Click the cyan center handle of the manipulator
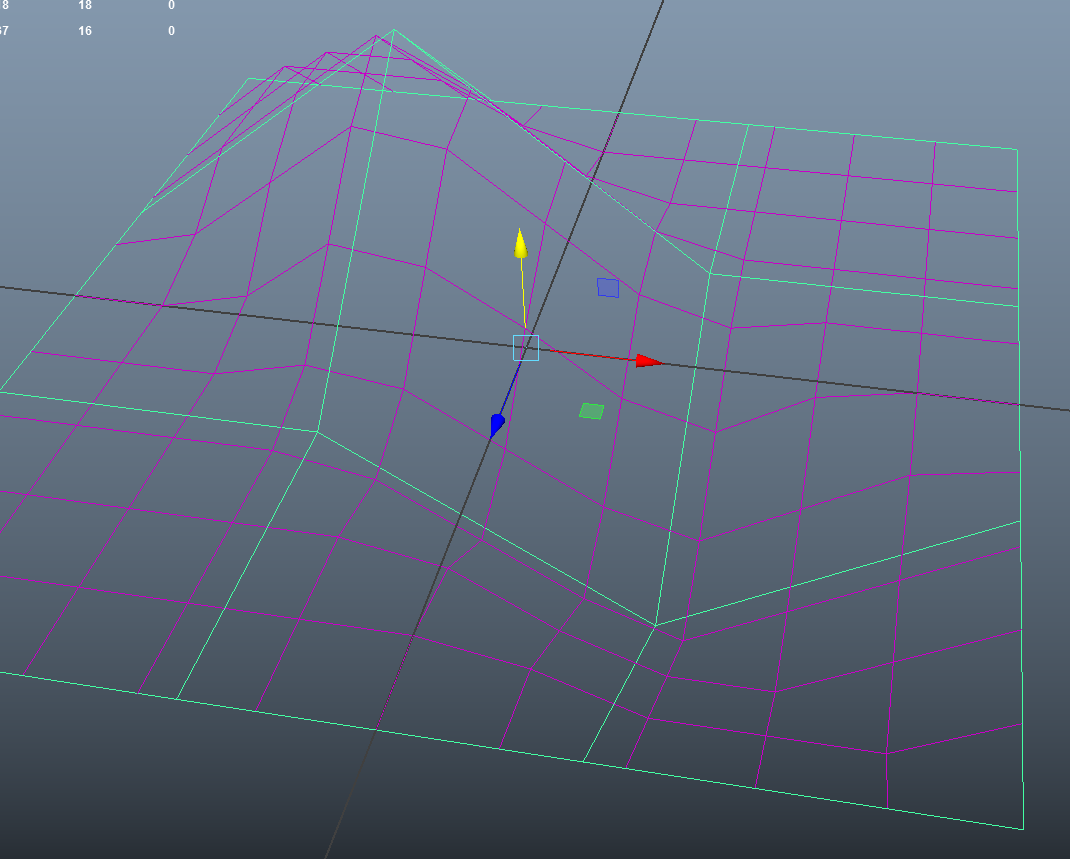This screenshot has height=859, width=1070. tap(524, 348)
